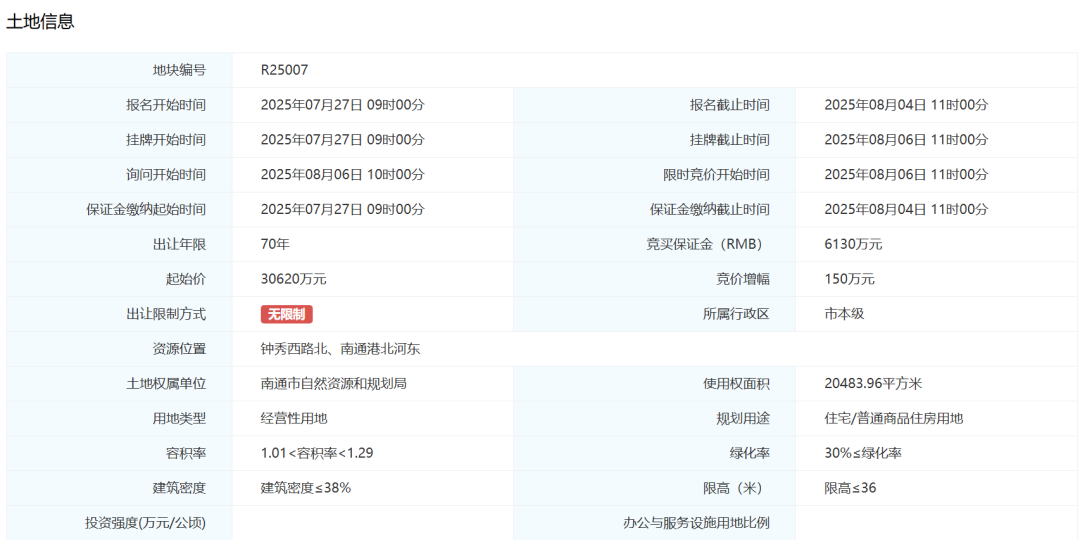Image resolution: width=1080 pixels, height=540 pixels.
Task: Select the 报名开始时间 value 2025年07月27日 09时00分
Action: [342, 105]
